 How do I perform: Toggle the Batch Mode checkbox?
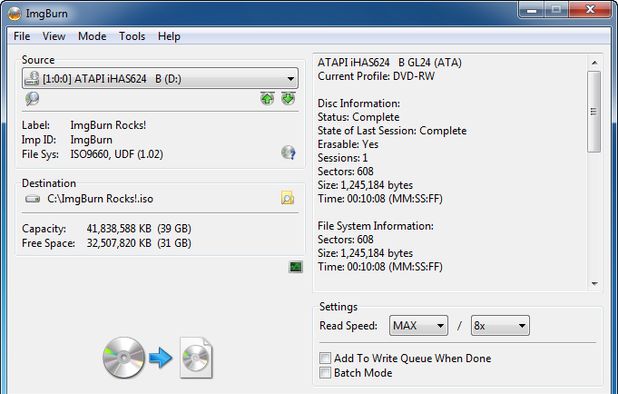coord(325,373)
